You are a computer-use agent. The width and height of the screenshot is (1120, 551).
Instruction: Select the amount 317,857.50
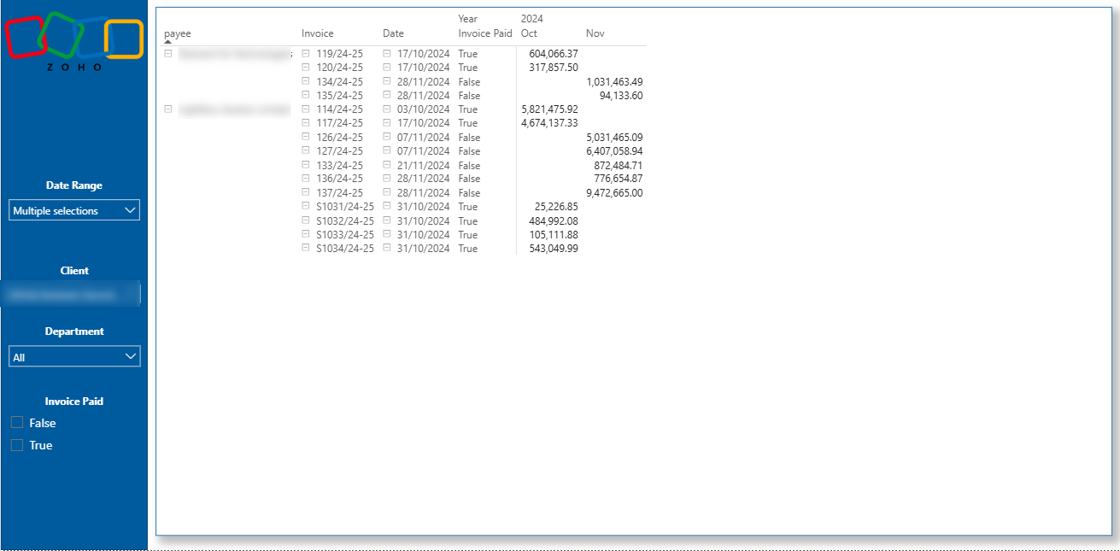point(554,67)
